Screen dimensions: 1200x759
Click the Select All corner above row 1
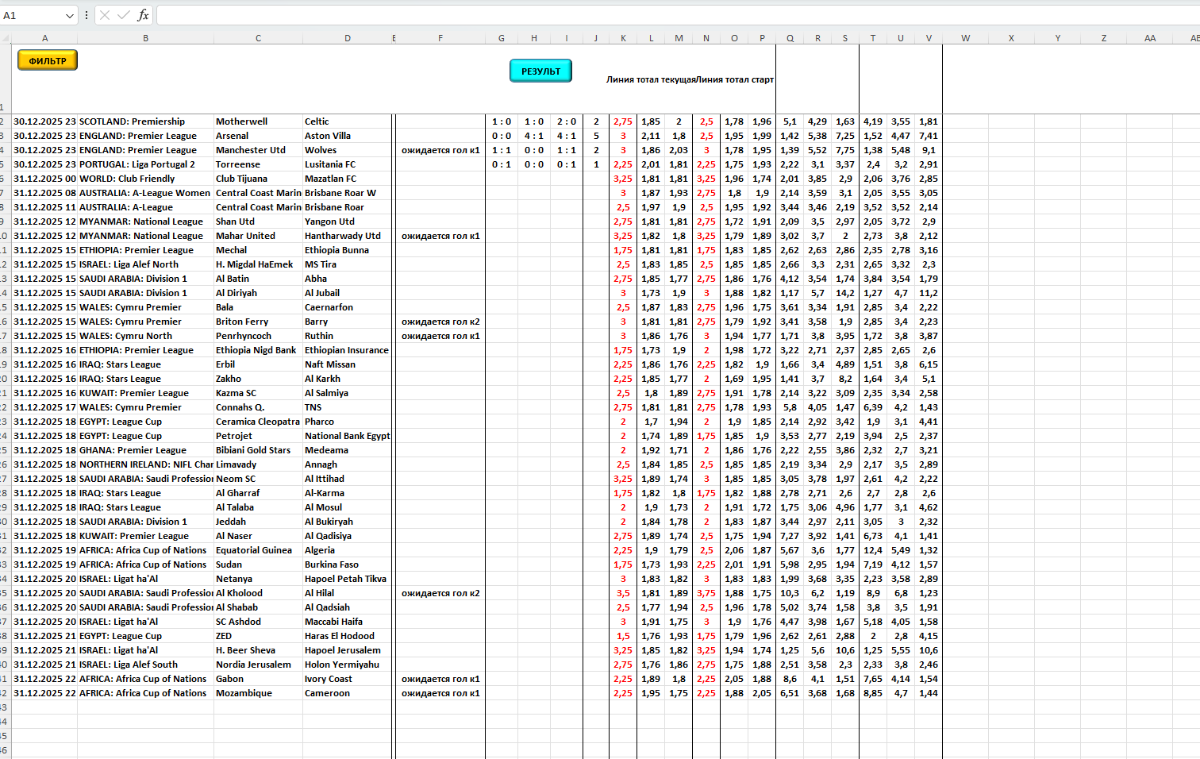coord(5,38)
